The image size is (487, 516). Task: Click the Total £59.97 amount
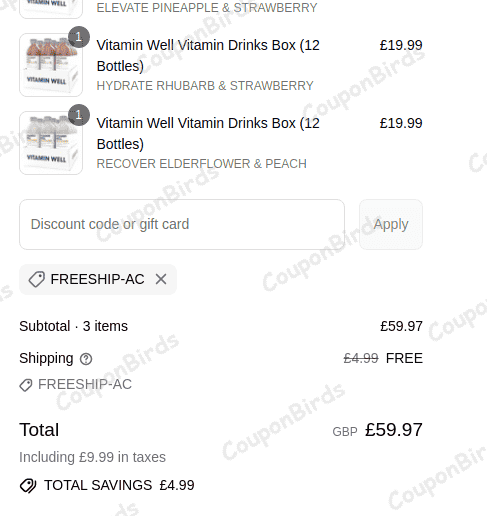tap(394, 430)
